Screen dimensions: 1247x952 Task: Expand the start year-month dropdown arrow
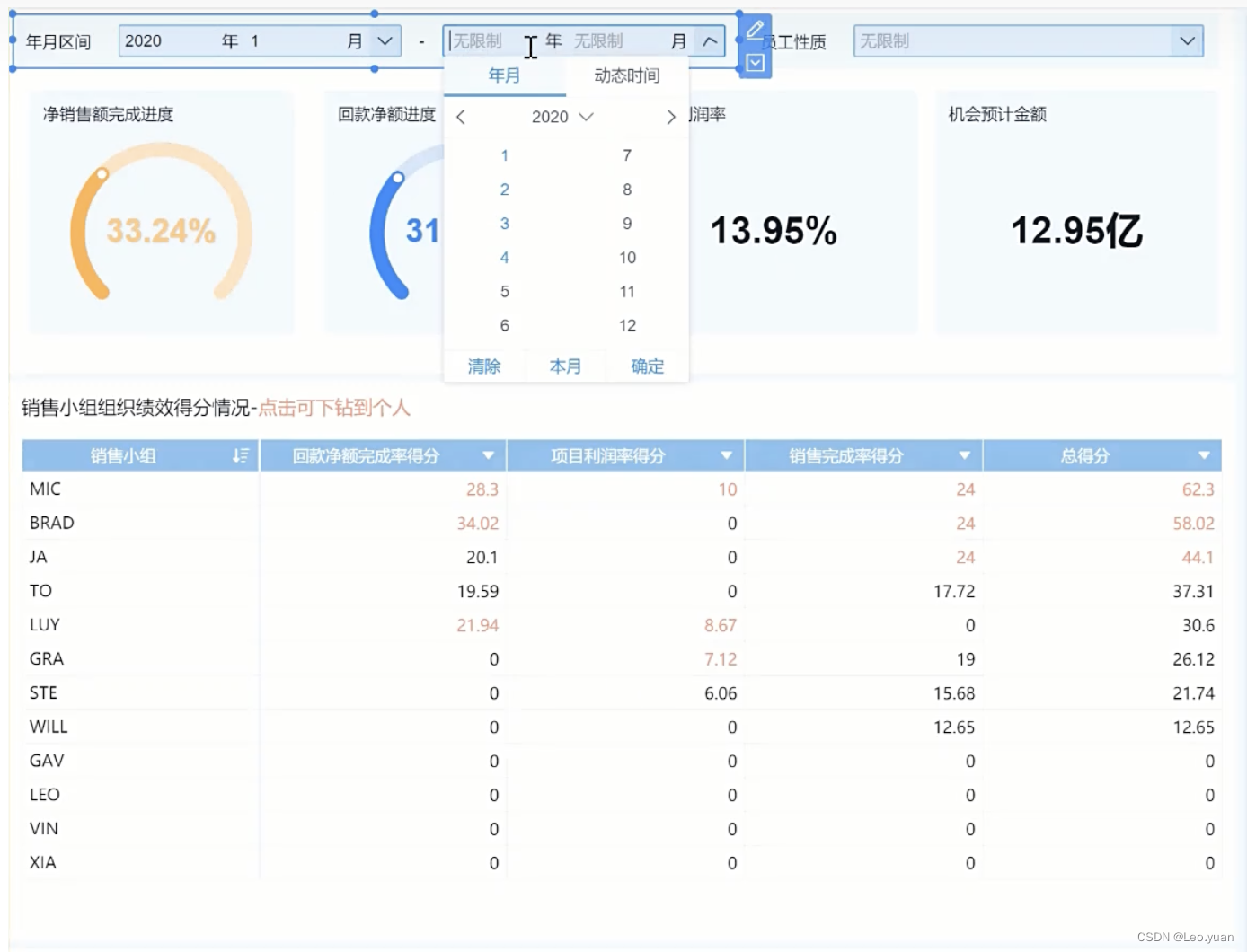(x=385, y=41)
